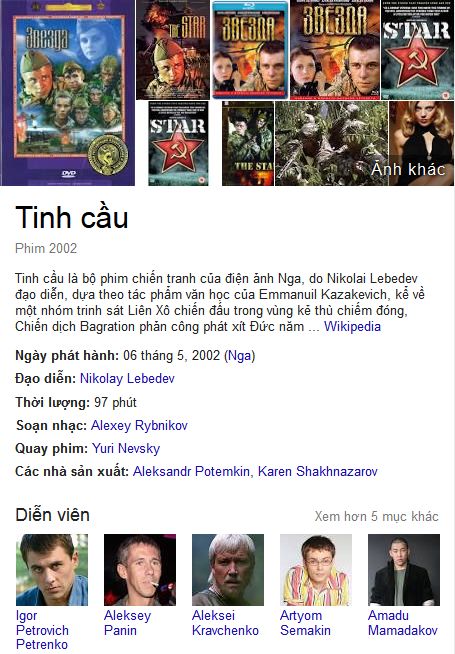
Task: Open director Nikolay Lebedev link
Action: [127, 379]
